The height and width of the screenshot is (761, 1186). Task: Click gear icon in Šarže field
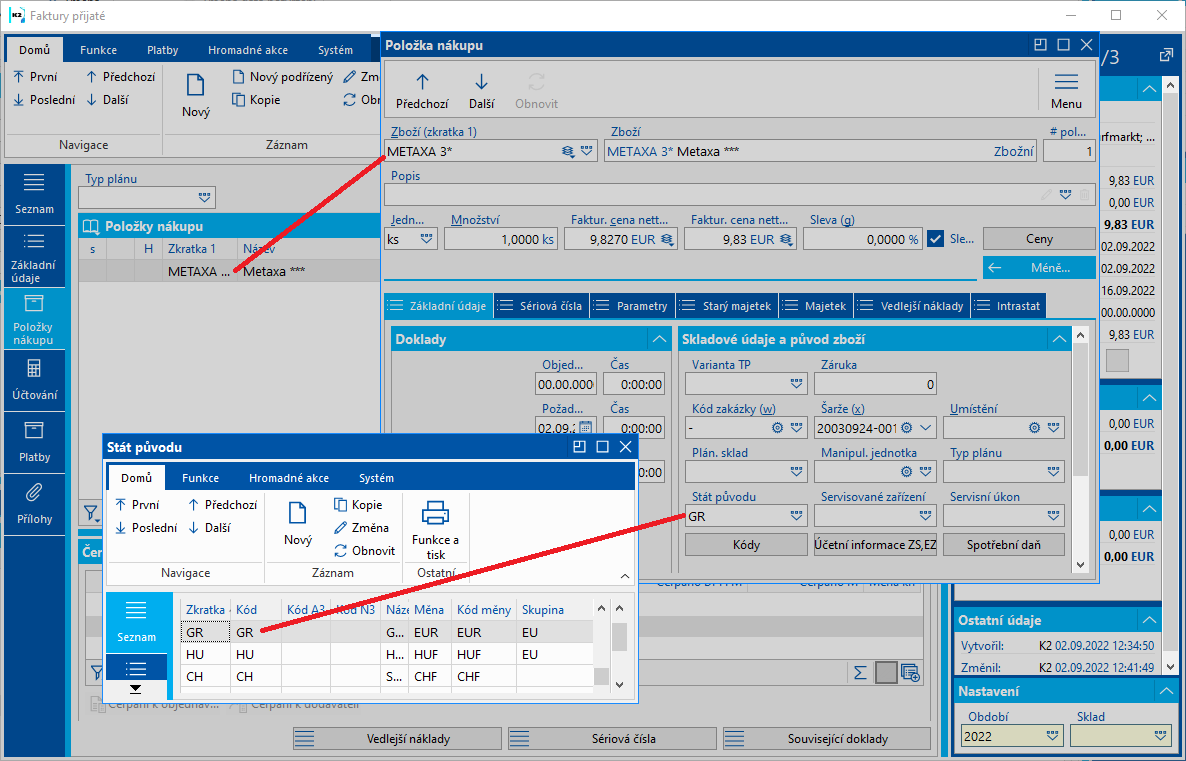[x=906, y=427]
